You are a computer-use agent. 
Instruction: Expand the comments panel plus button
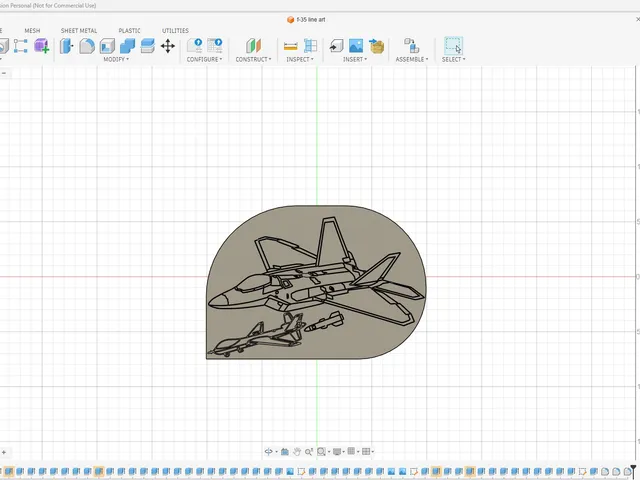(4, 452)
